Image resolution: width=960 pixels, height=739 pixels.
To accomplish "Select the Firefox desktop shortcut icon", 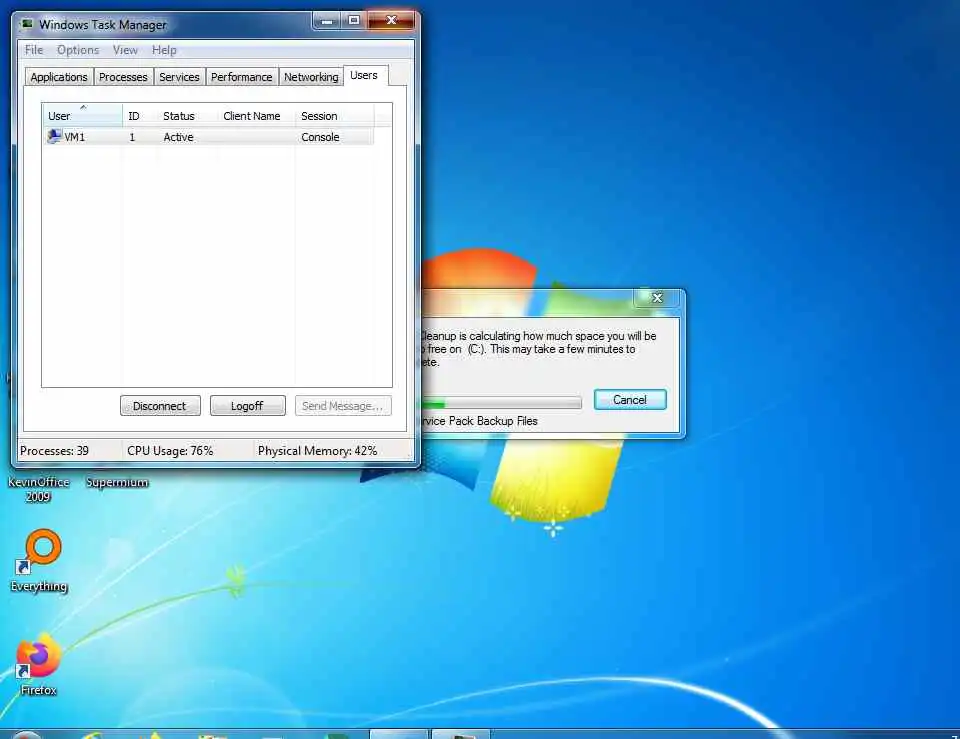I will (x=38, y=656).
